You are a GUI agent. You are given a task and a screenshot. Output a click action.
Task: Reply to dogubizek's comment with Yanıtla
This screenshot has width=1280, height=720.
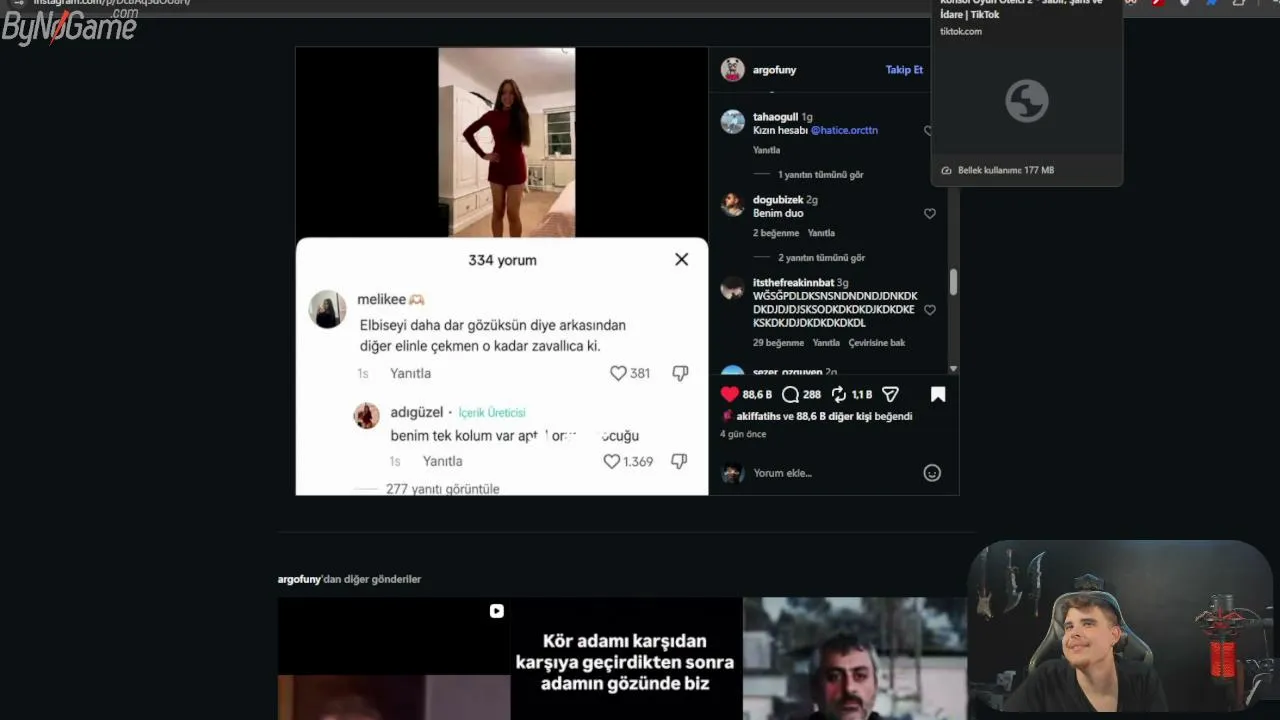pyautogui.click(x=821, y=233)
